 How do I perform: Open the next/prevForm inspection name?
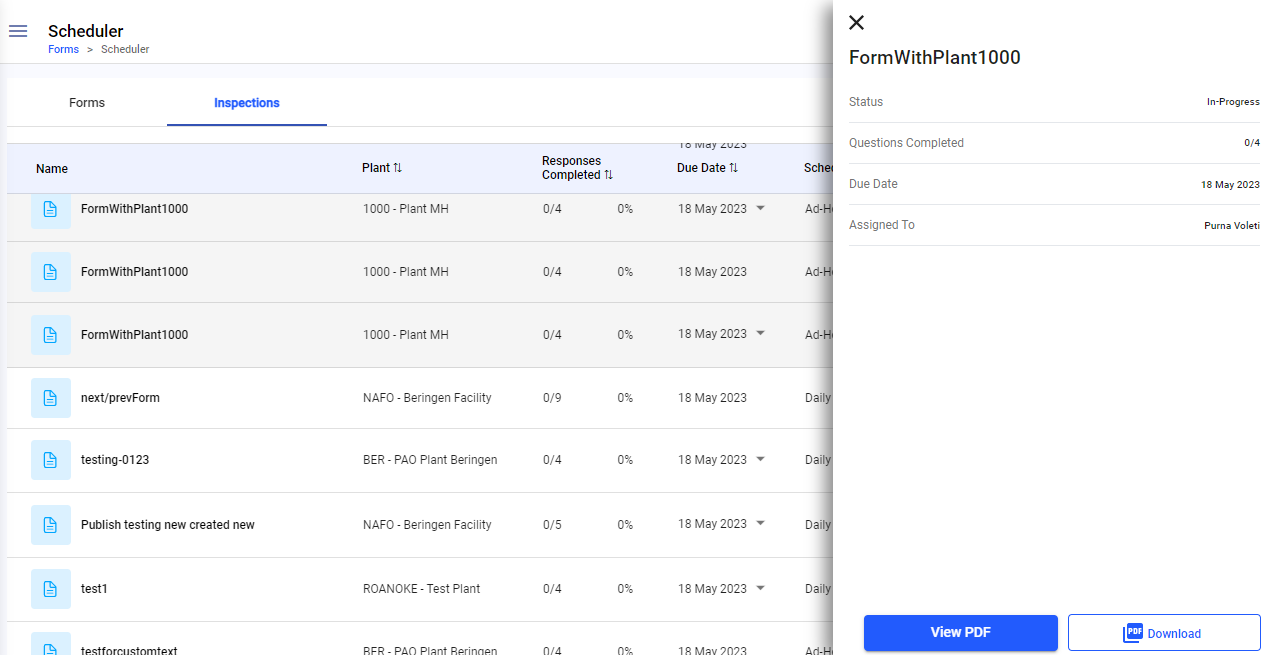tap(120, 398)
